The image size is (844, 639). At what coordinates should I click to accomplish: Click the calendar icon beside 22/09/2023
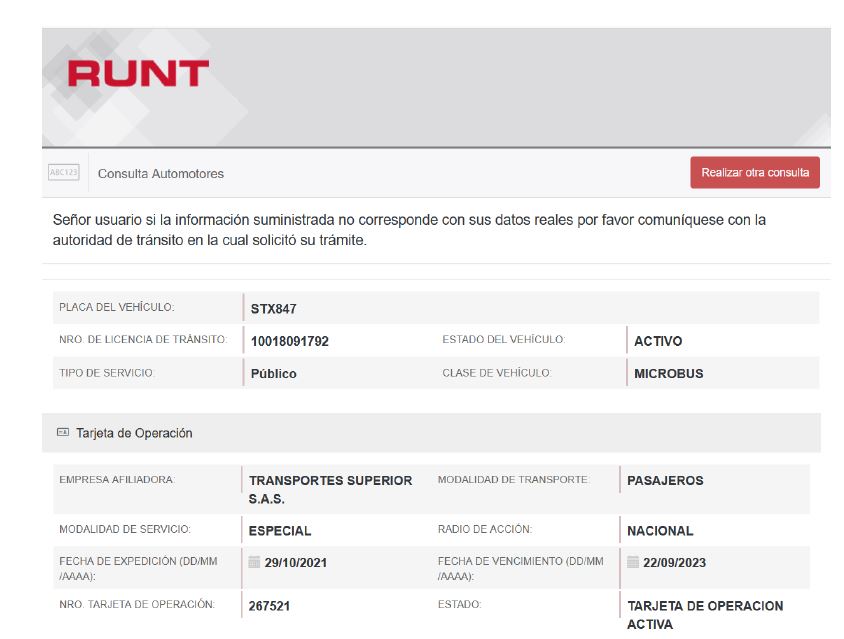pyautogui.click(x=633, y=562)
